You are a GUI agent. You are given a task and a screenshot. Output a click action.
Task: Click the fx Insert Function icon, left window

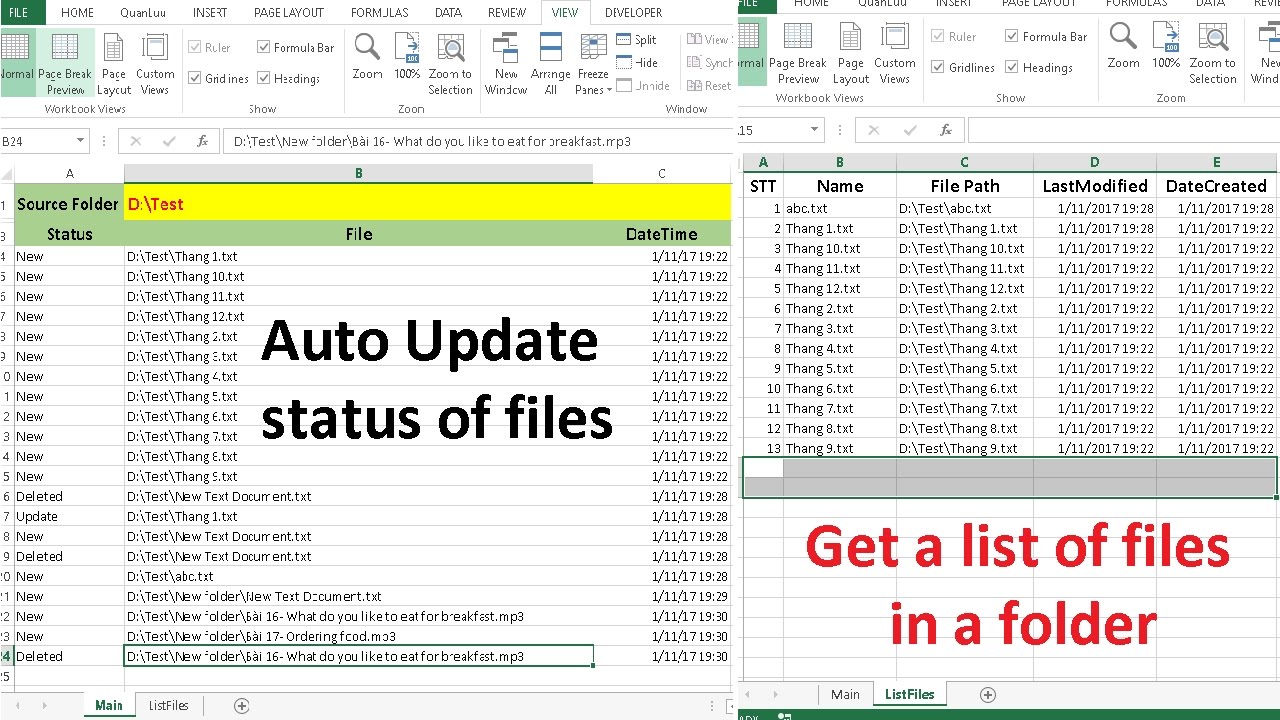[x=202, y=141]
